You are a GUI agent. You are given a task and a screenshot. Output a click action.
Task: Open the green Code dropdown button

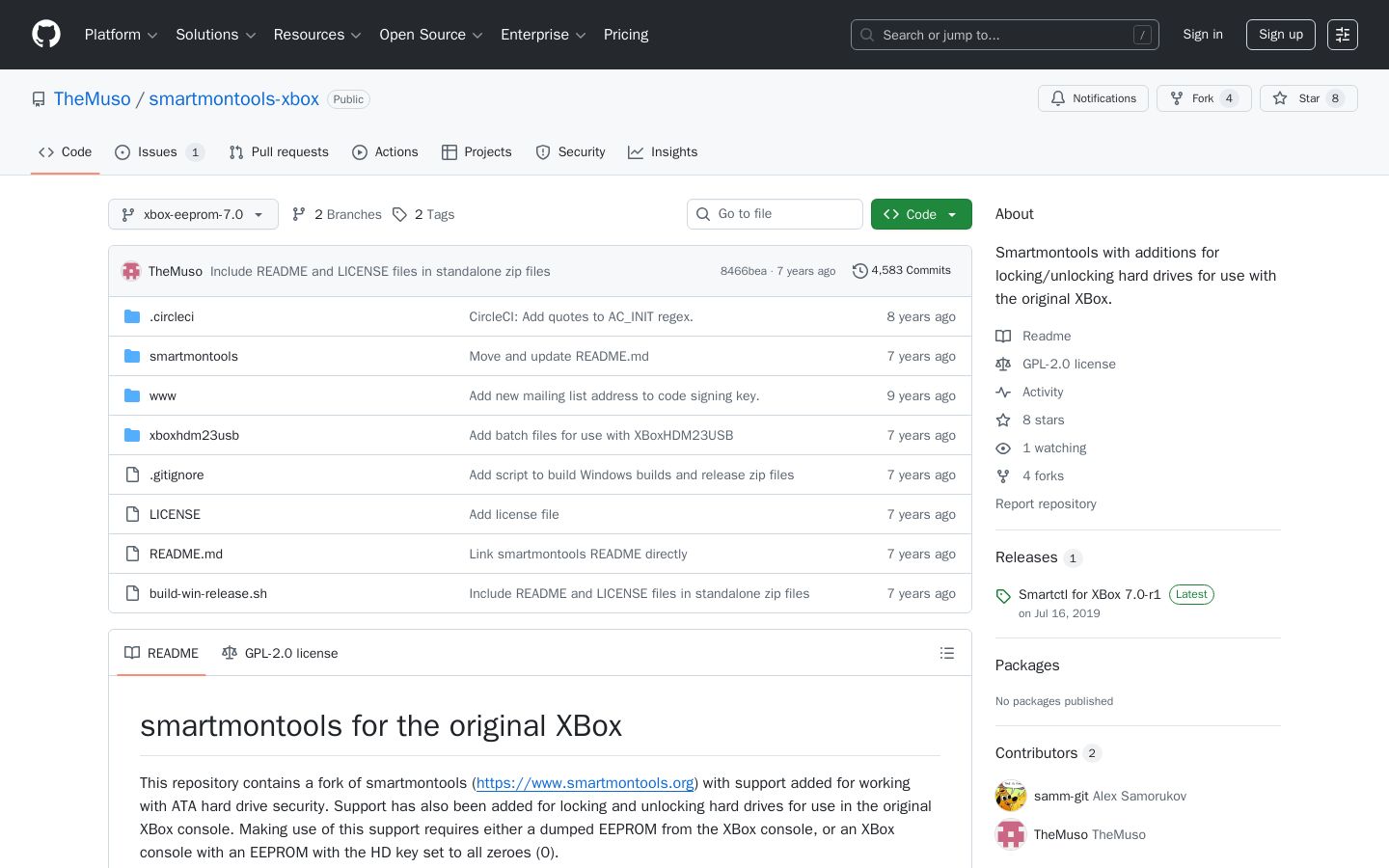click(x=921, y=214)
